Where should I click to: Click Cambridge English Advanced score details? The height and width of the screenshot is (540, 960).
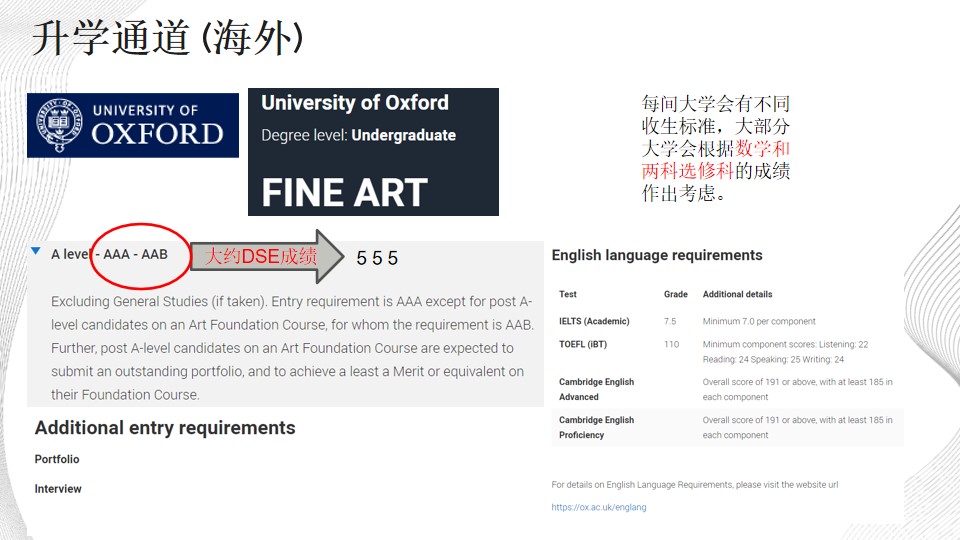click(x=797, y=389)
